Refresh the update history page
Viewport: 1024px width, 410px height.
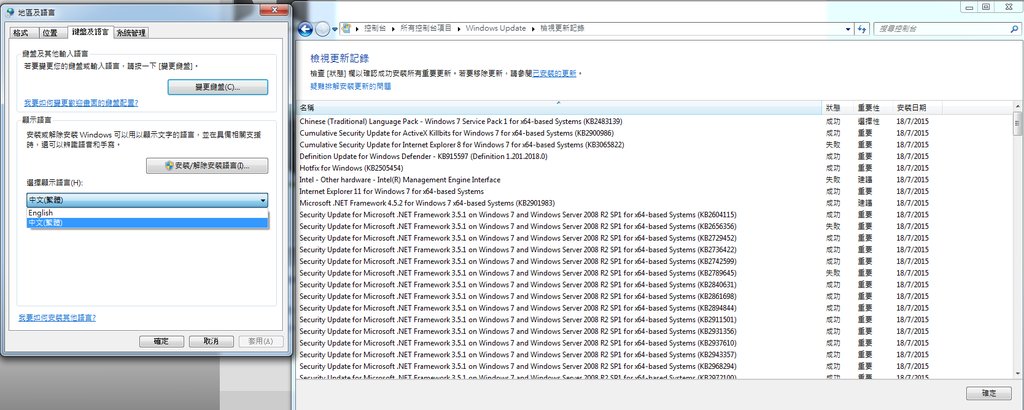coord(862,29)
